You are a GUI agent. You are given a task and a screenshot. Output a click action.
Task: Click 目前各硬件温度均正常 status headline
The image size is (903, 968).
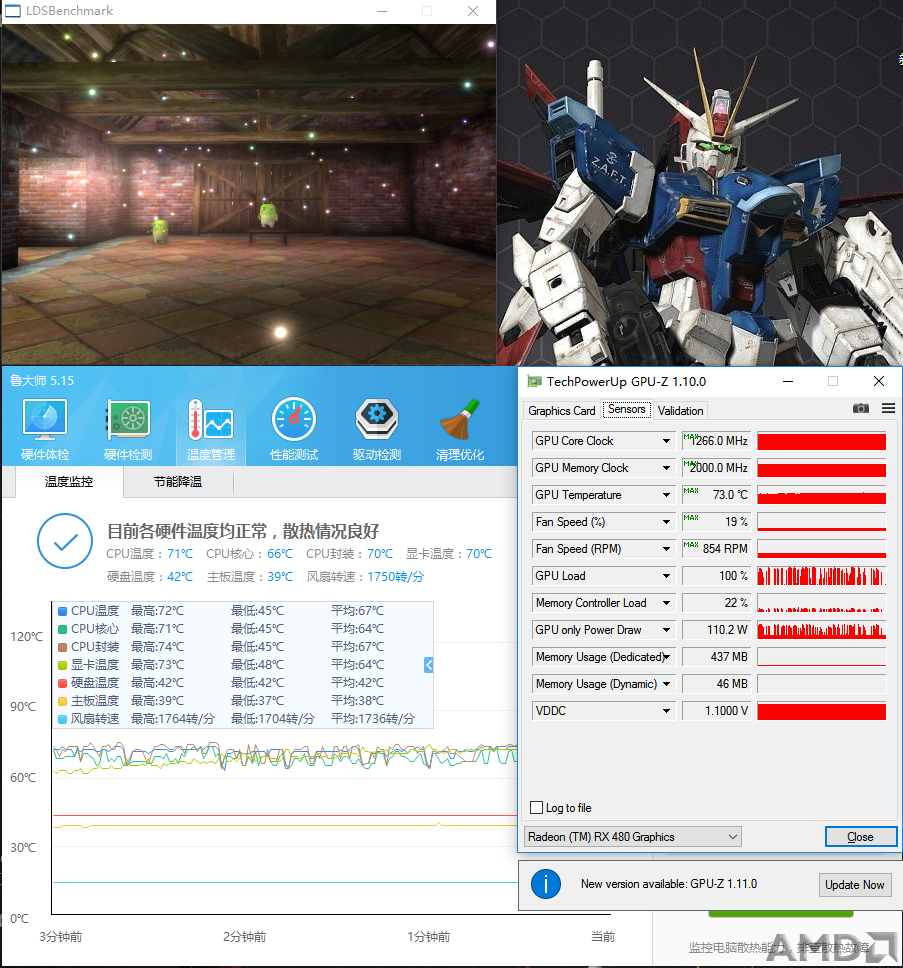coord(243,531)
